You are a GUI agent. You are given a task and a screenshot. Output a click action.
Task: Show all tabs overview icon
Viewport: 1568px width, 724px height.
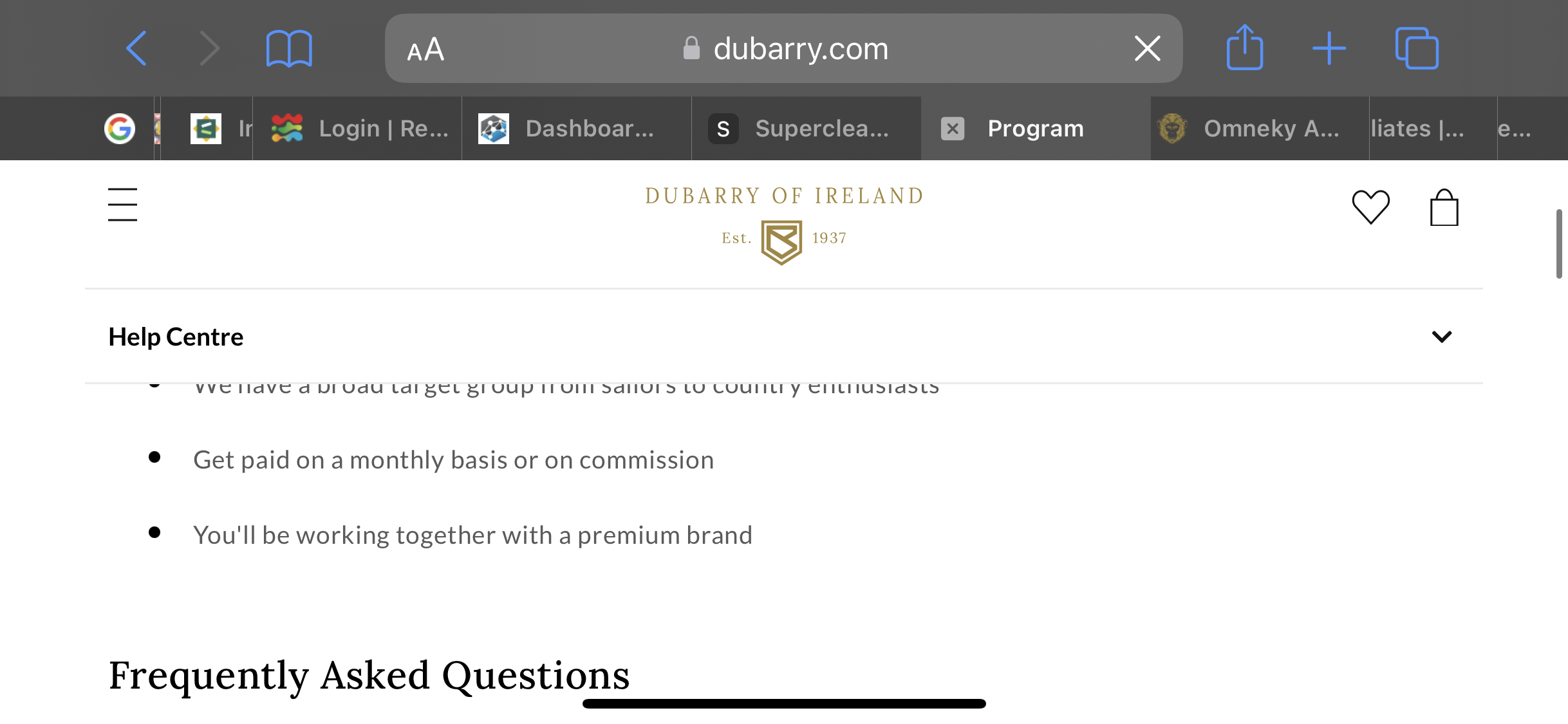tap(1417, 48)
